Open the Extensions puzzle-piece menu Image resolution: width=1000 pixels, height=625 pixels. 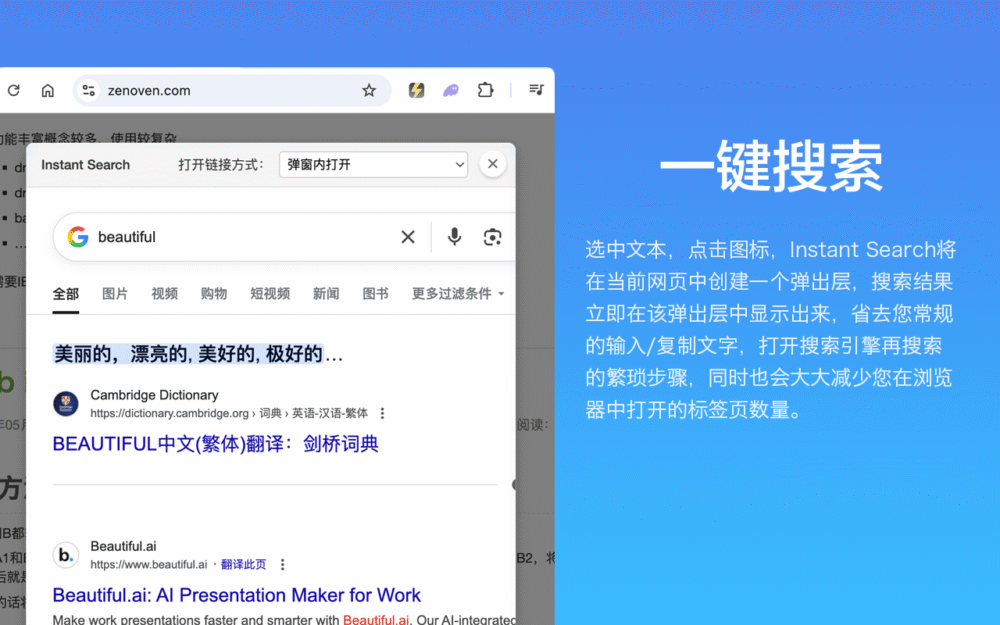[485, 91]
